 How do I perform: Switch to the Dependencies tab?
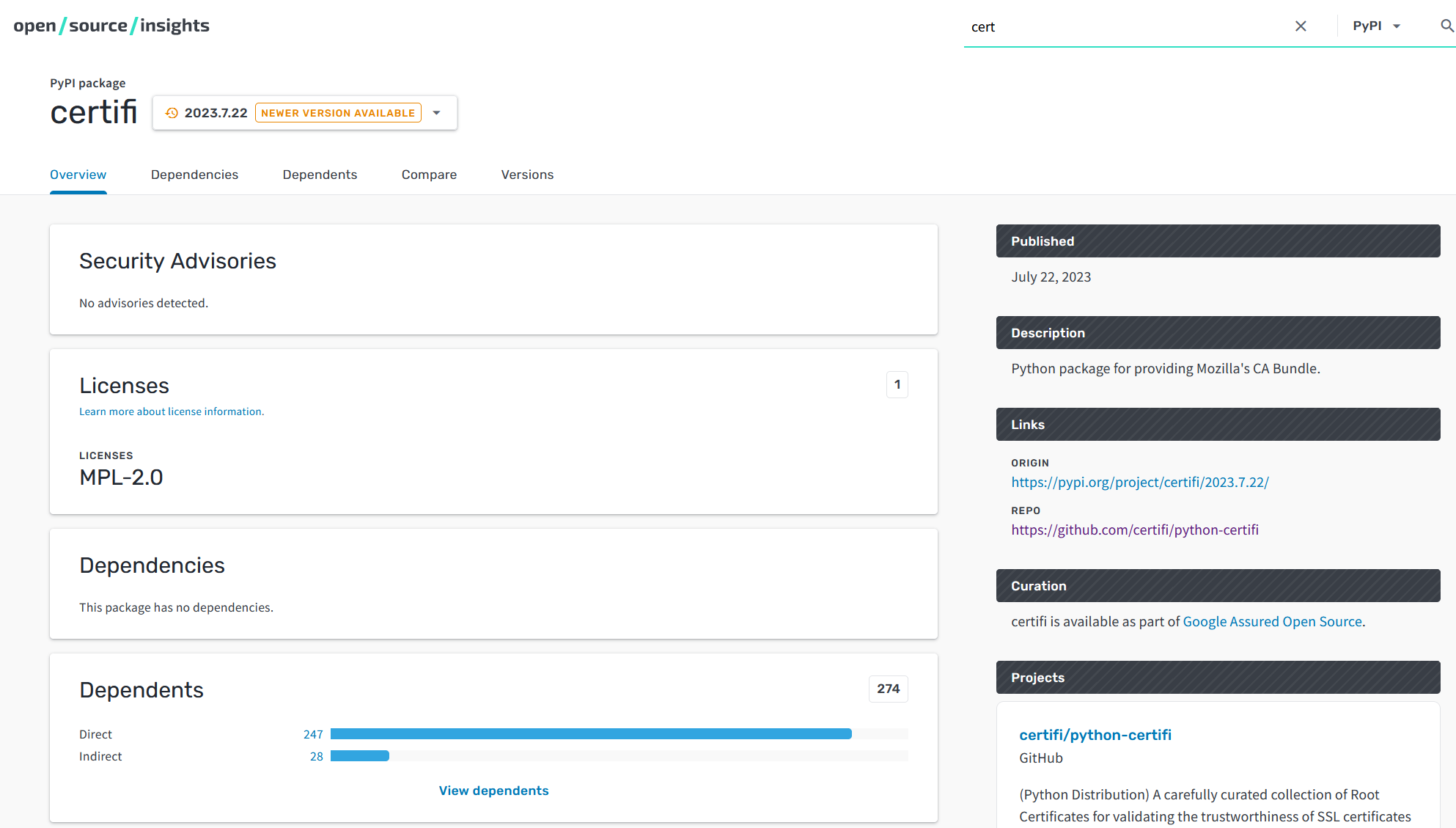click(x=194, y=175)
